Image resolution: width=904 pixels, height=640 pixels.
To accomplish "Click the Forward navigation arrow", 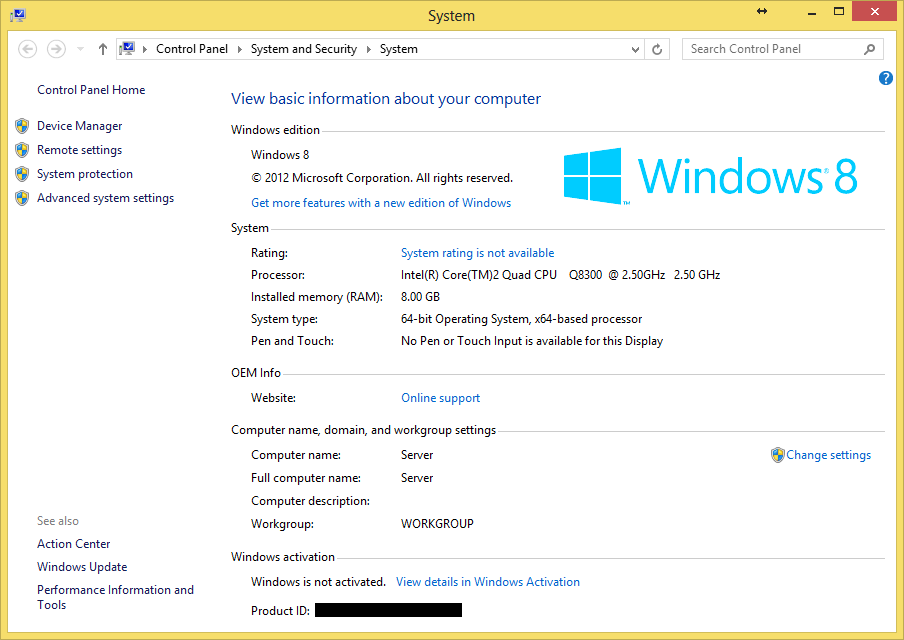I will pos(56,49).
